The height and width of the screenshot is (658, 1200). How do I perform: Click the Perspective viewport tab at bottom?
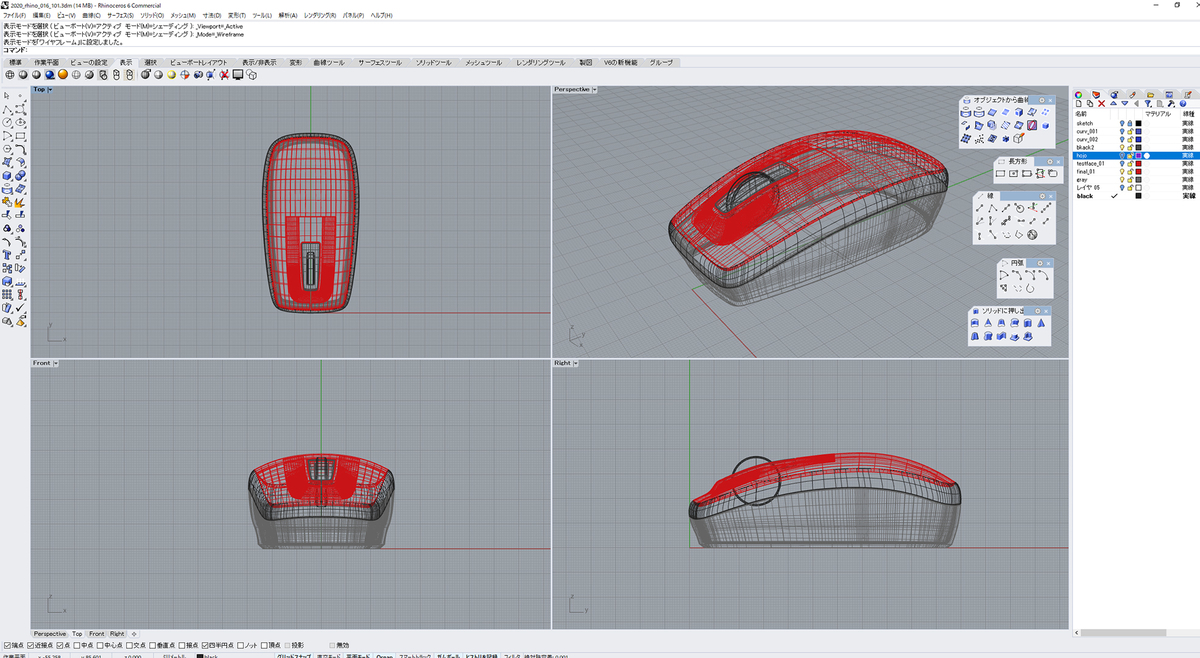(x=50, y=634)
